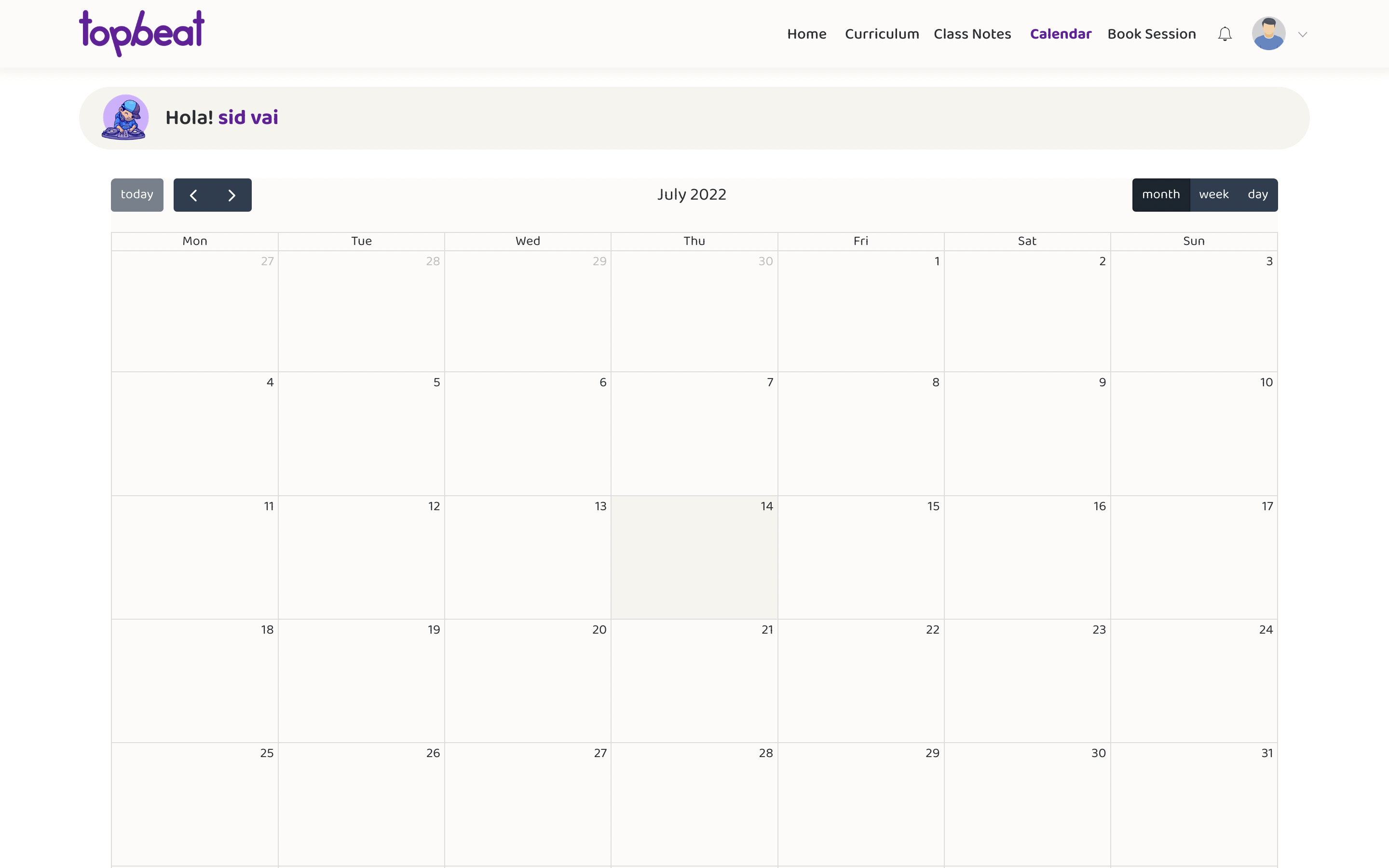Click the Thu column header
Screen dimensions: 1389x868
coord(694,241)
